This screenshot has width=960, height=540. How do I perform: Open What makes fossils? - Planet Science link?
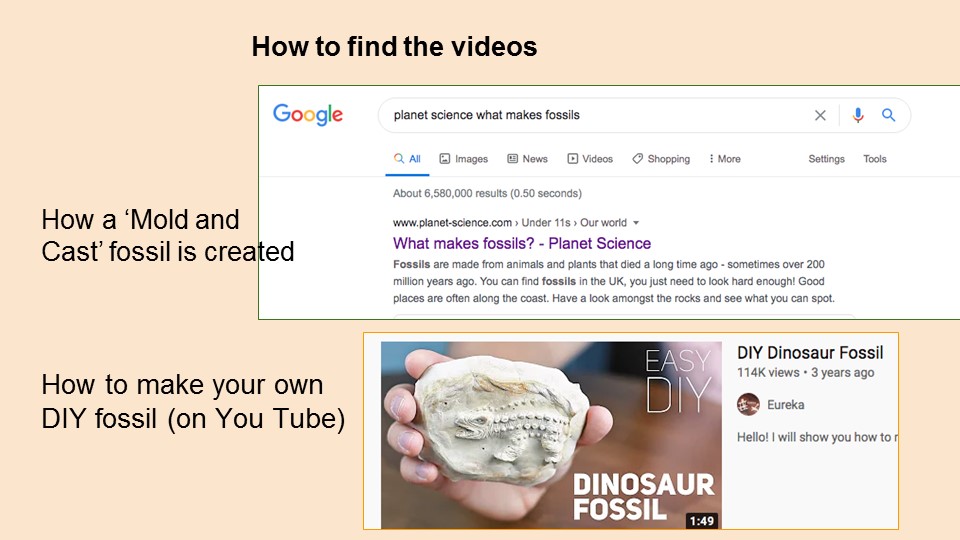click(522, 243)
